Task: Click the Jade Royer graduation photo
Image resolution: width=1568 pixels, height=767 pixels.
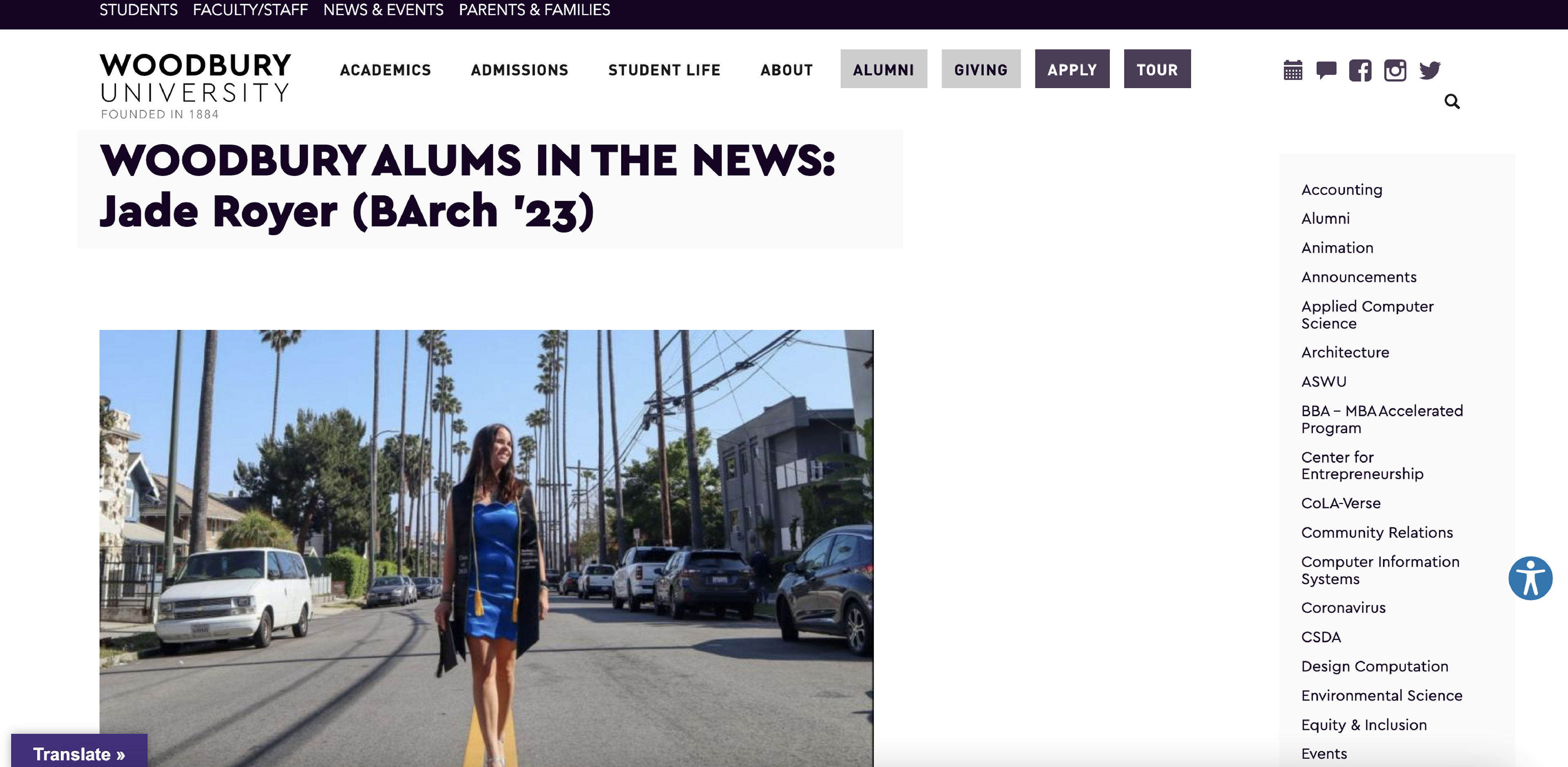Action: [486, 548]
